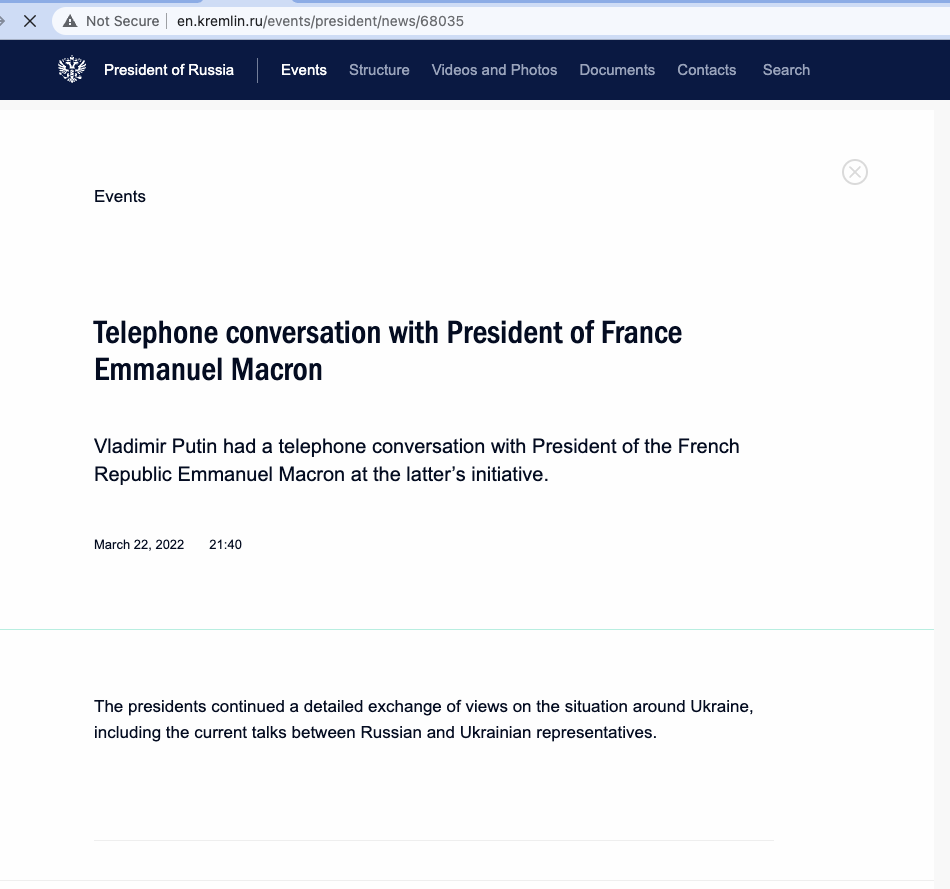Open the Structure navigation item
950x889 pixels.
tap(379, 70)
